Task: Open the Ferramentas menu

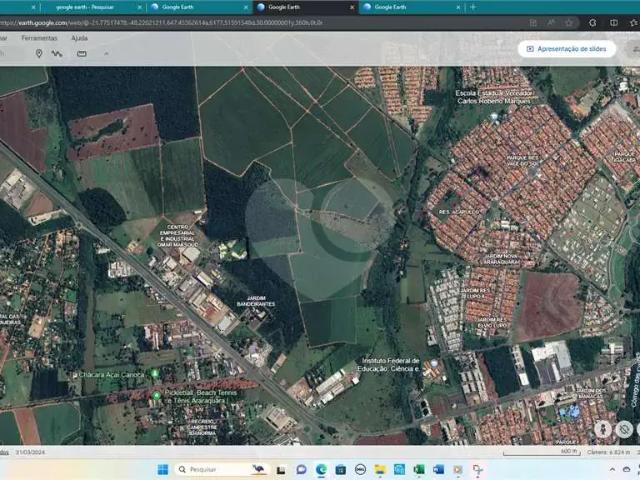Action: pos(39,38)
